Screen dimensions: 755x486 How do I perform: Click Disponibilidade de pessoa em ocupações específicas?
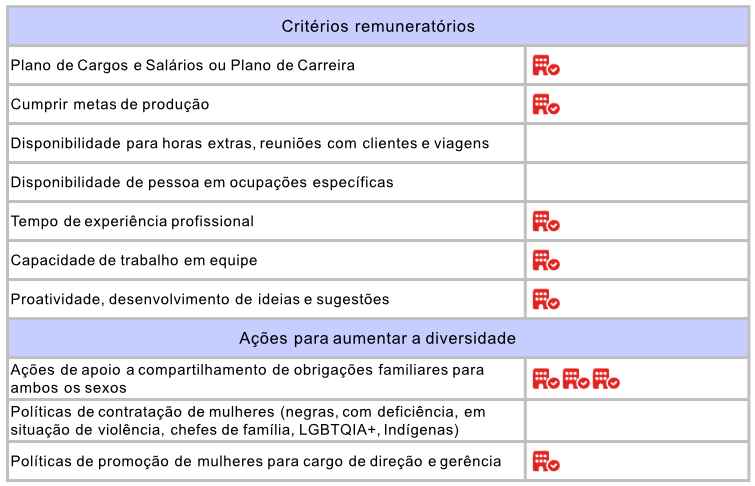tap(202, 182)
